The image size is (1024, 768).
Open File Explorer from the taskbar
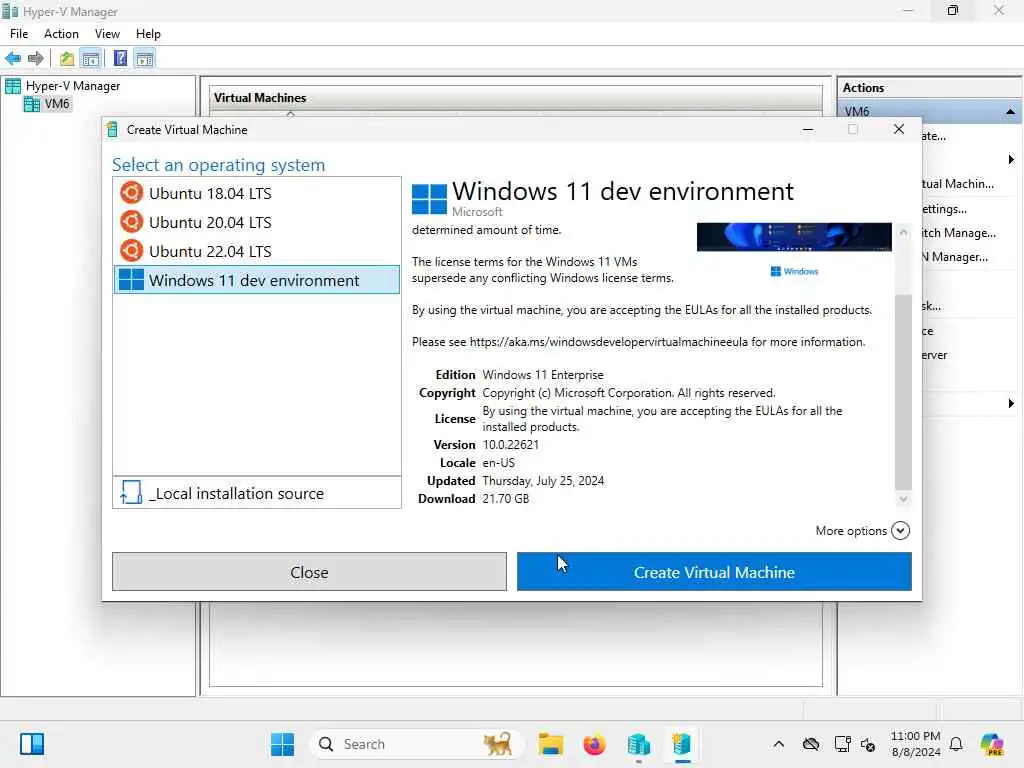point(551,744)
